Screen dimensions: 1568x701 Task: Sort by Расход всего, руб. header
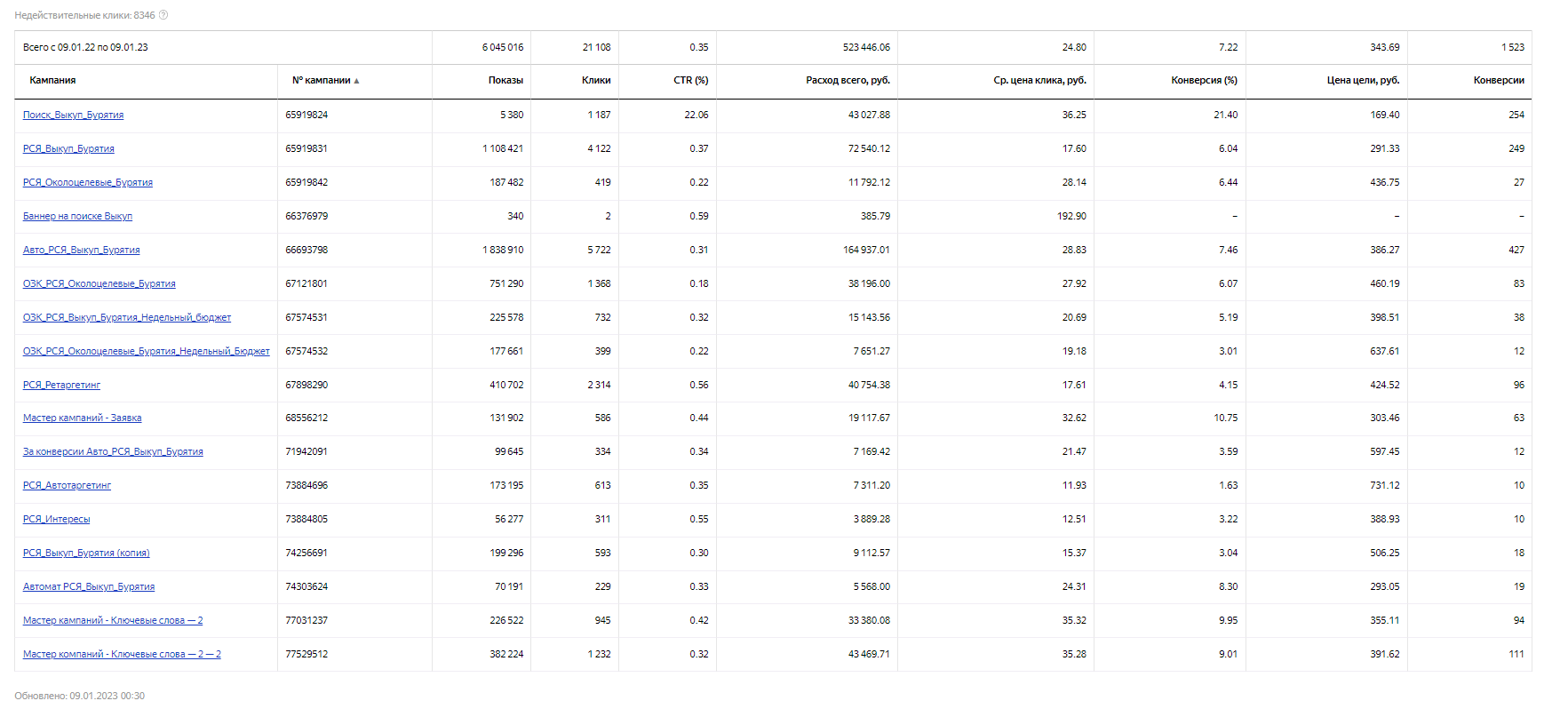848,80
